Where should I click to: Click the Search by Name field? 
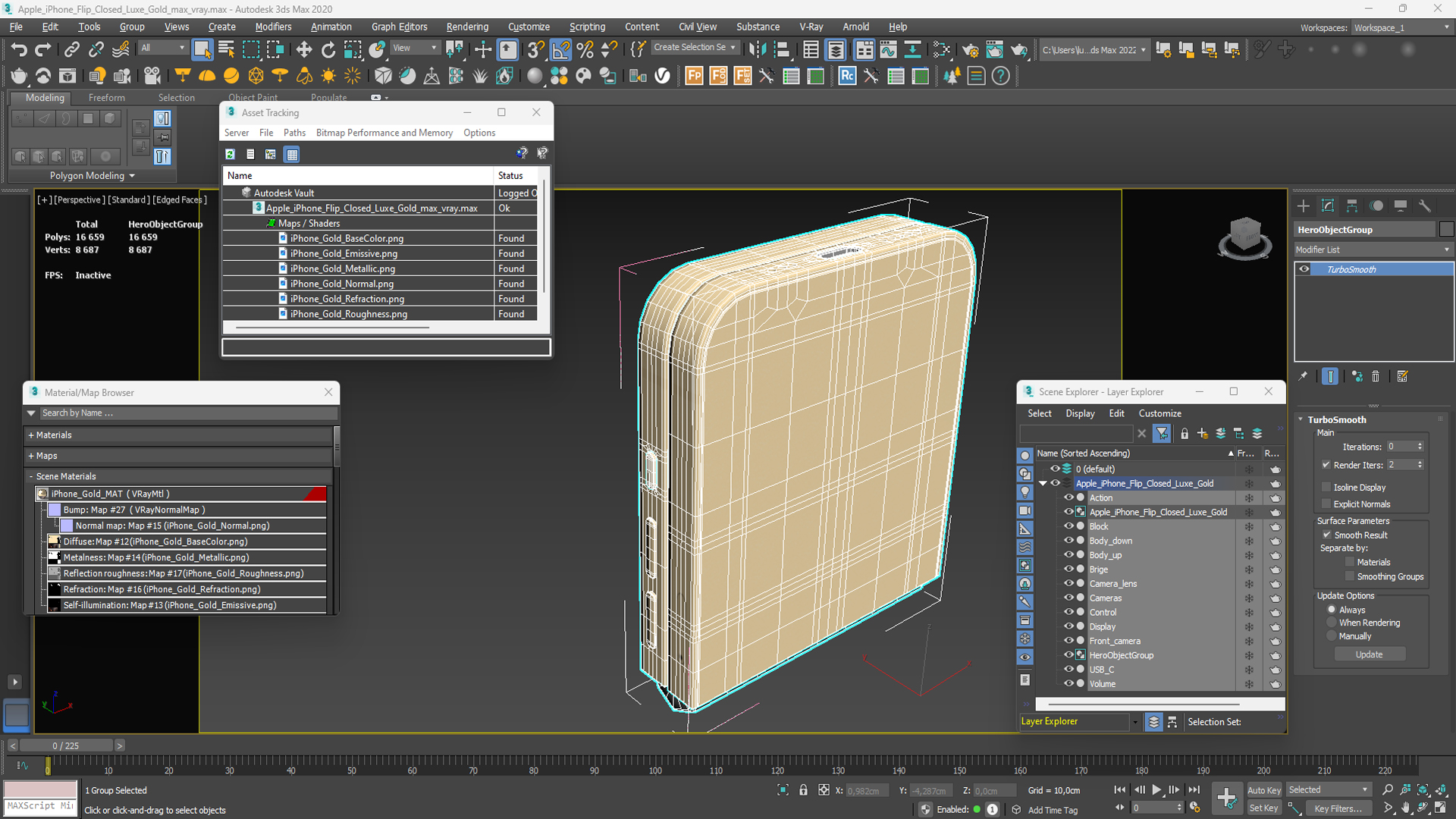click(x=189, y=413)
